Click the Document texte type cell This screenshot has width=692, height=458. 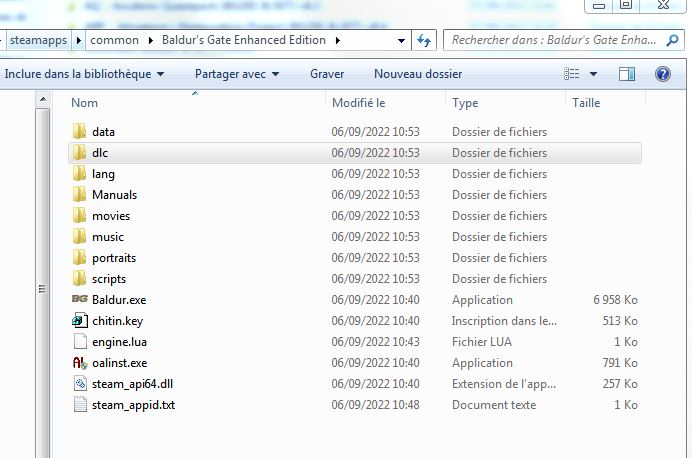tap(494, 405)
